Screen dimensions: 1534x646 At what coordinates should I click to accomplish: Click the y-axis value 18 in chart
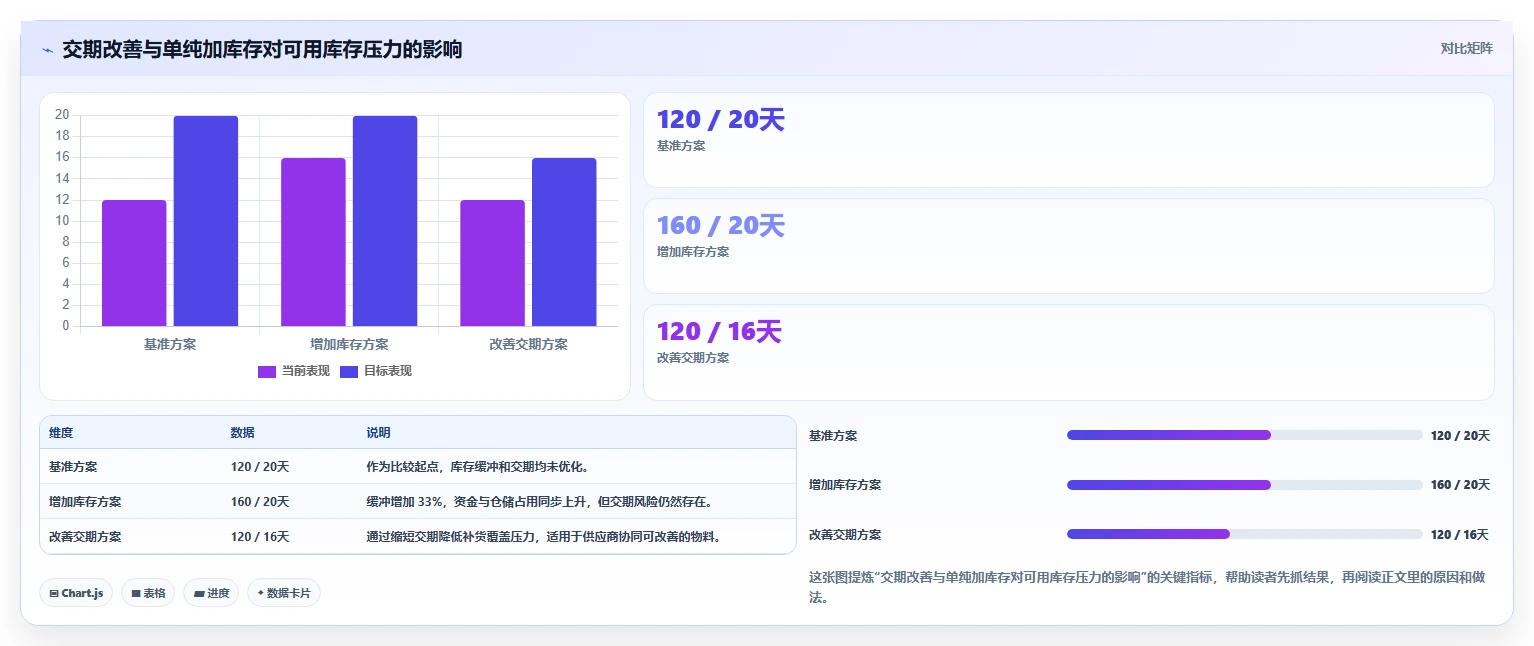point(62,136)
